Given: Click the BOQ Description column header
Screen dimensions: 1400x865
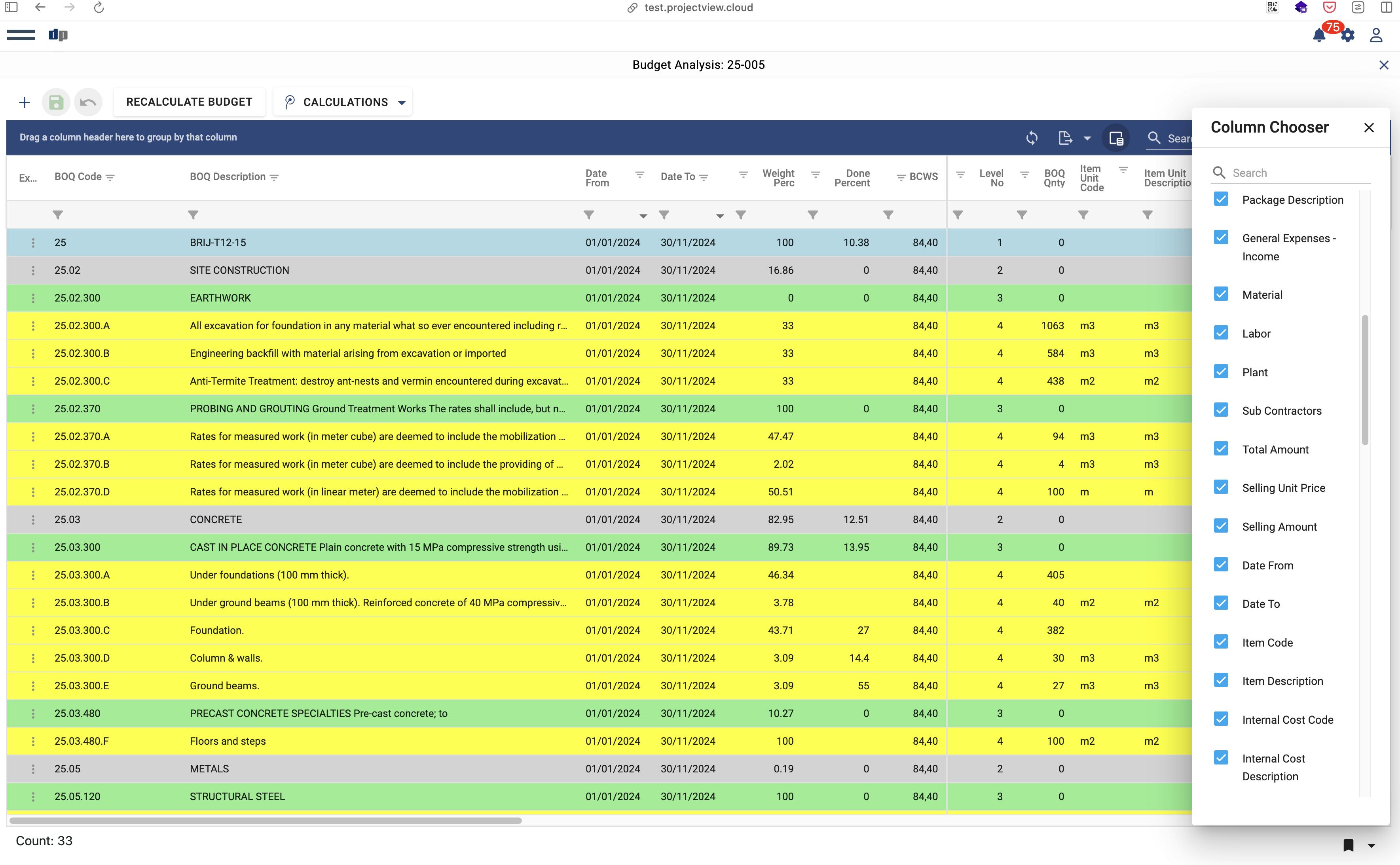Looking at the screenshot, I should [x=228, y=177].
